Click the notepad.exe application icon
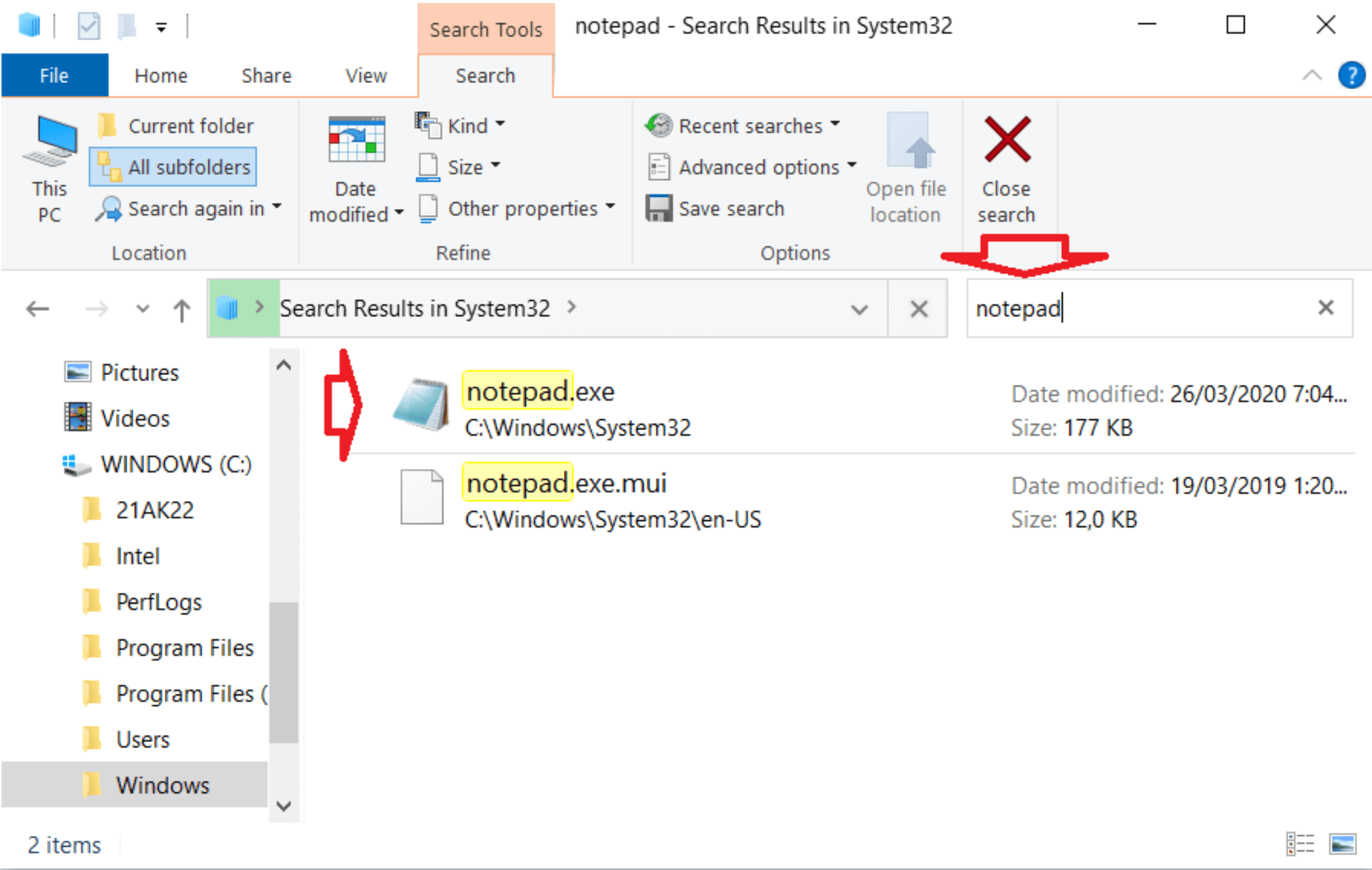 click(x=421, y=405)
